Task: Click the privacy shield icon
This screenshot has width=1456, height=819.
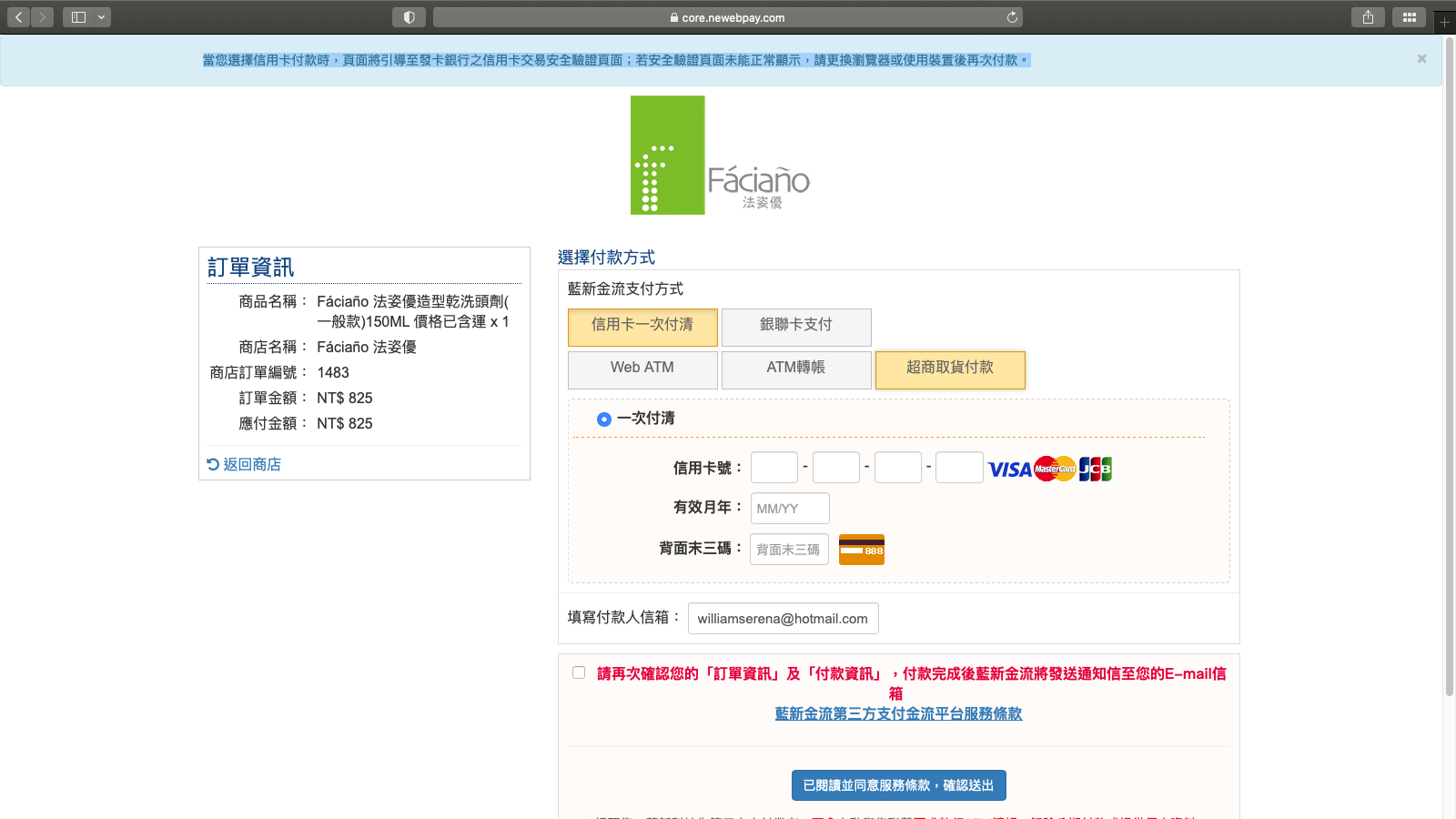Action: point(409,17)
